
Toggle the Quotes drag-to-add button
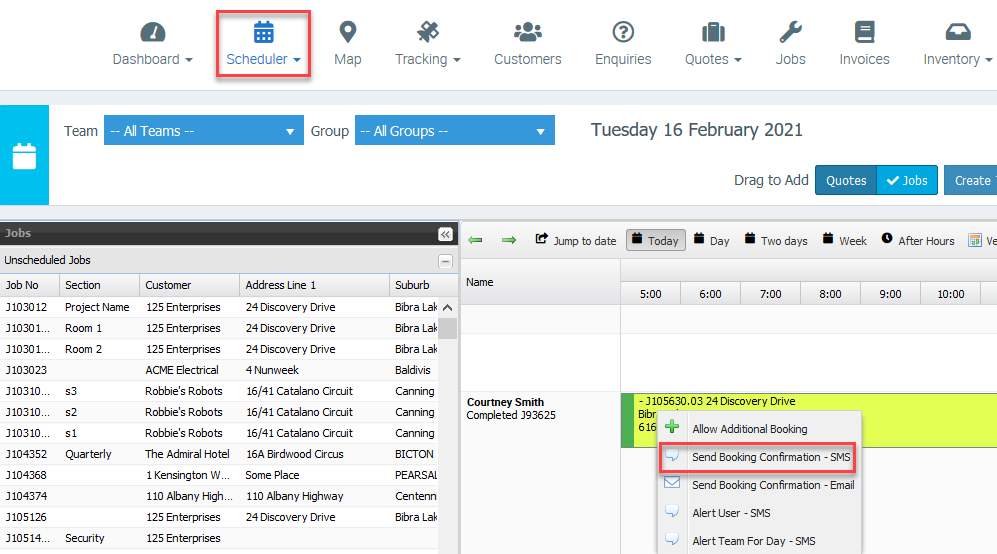846,180
